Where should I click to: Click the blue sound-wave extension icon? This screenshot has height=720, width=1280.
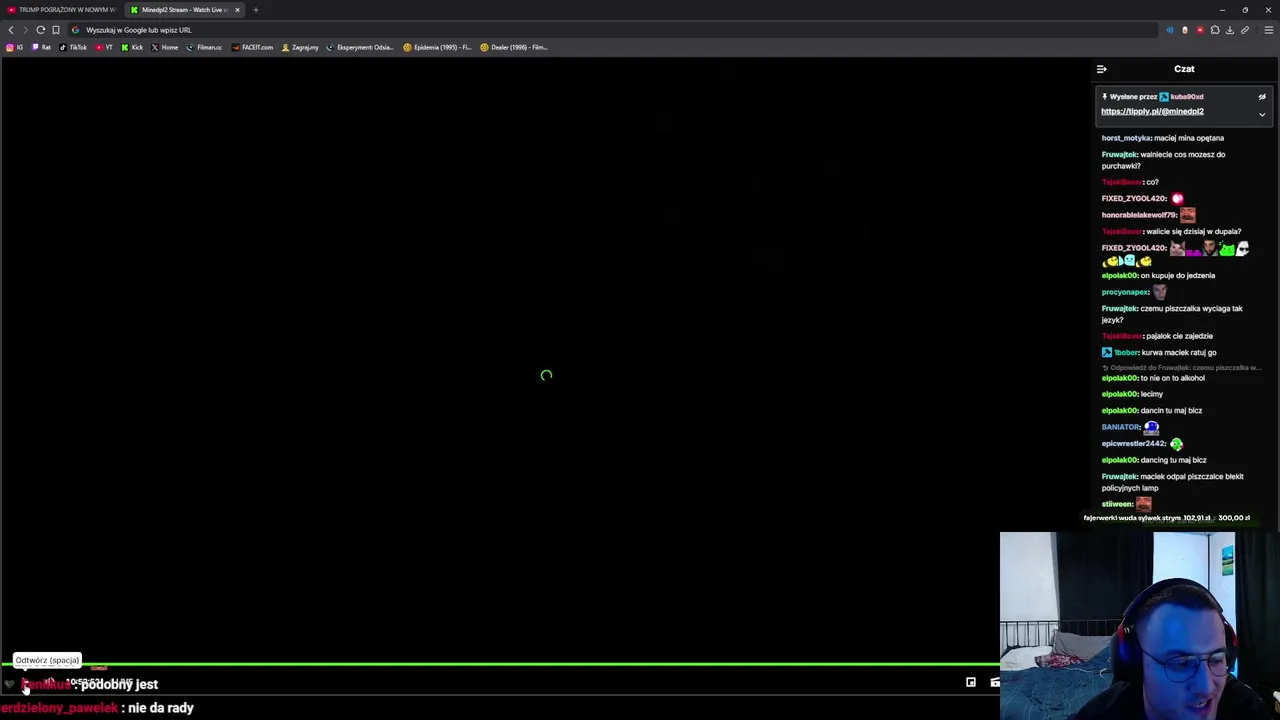click(1169, 30)
